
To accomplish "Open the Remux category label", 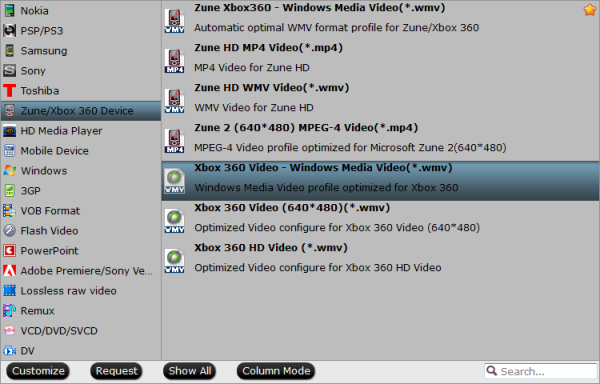I will [37, 311].
